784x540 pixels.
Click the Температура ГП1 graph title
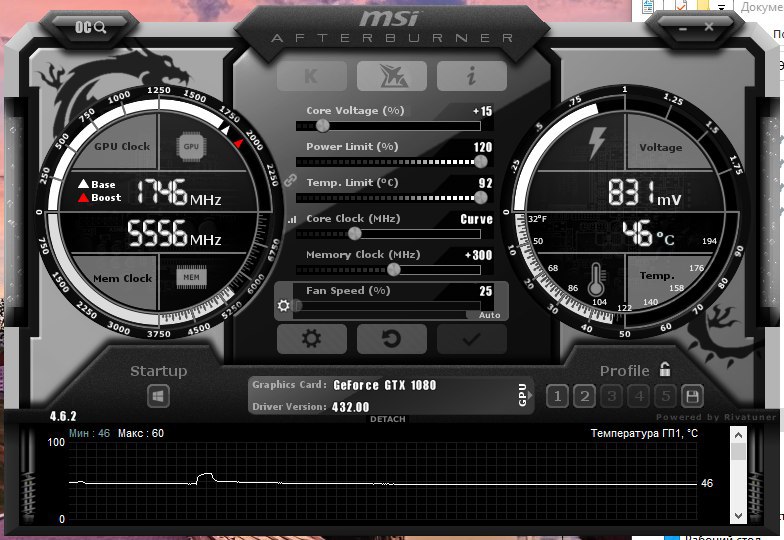pos(644,433)
